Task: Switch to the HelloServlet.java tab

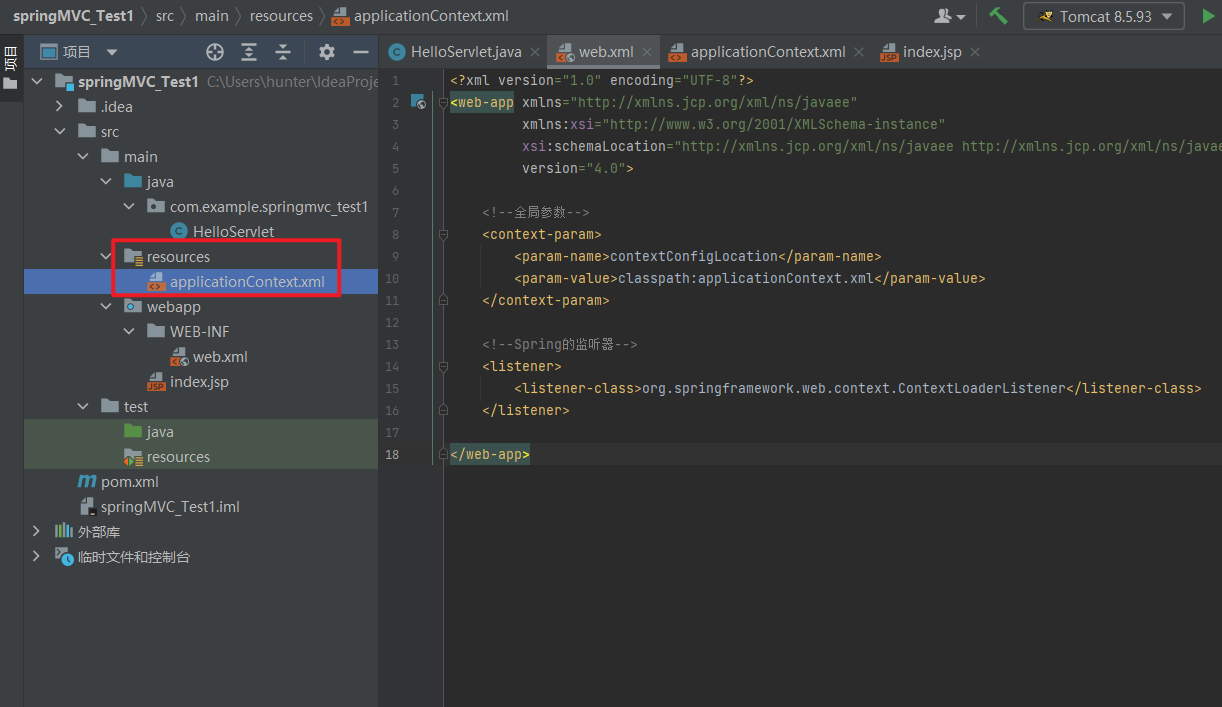Action: click(465, 52)
